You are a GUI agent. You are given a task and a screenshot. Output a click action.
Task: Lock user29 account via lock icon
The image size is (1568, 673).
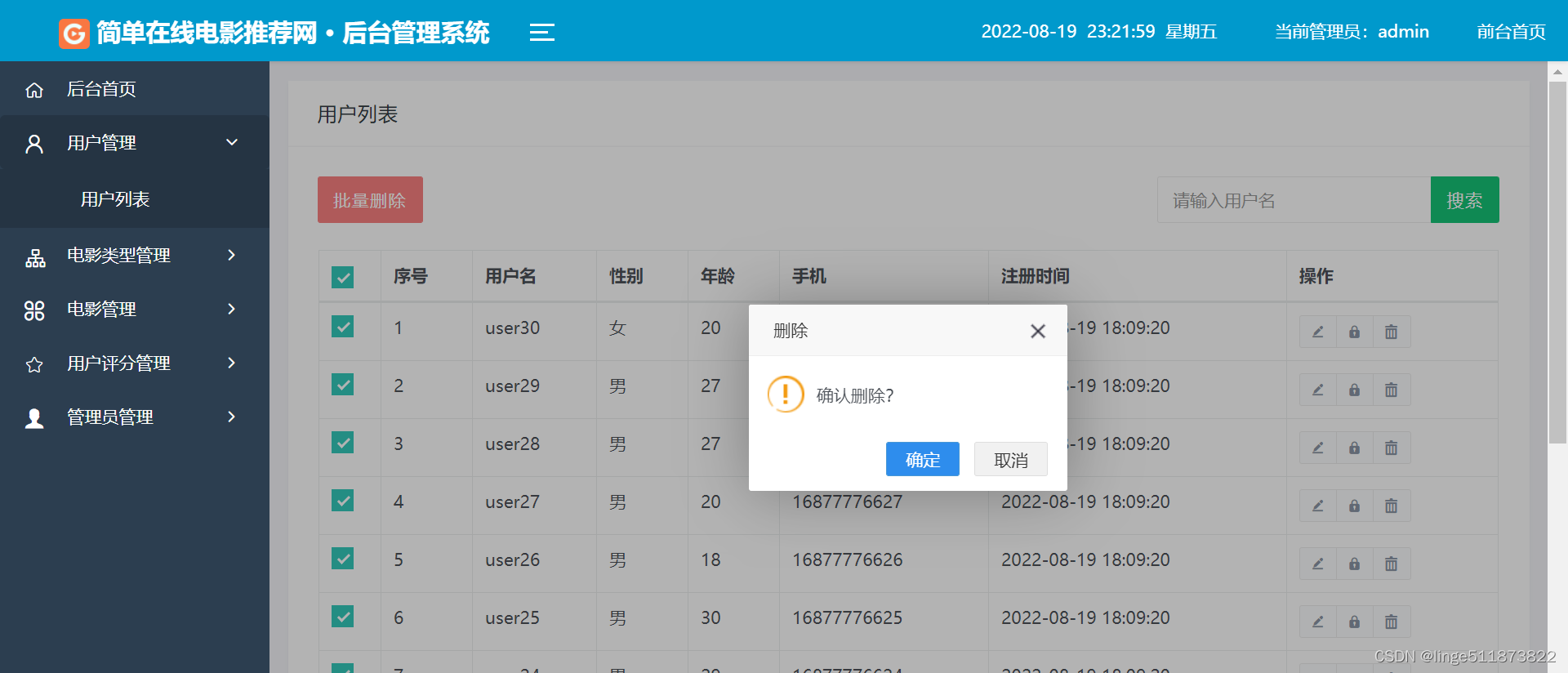[x=1355, y=390]
